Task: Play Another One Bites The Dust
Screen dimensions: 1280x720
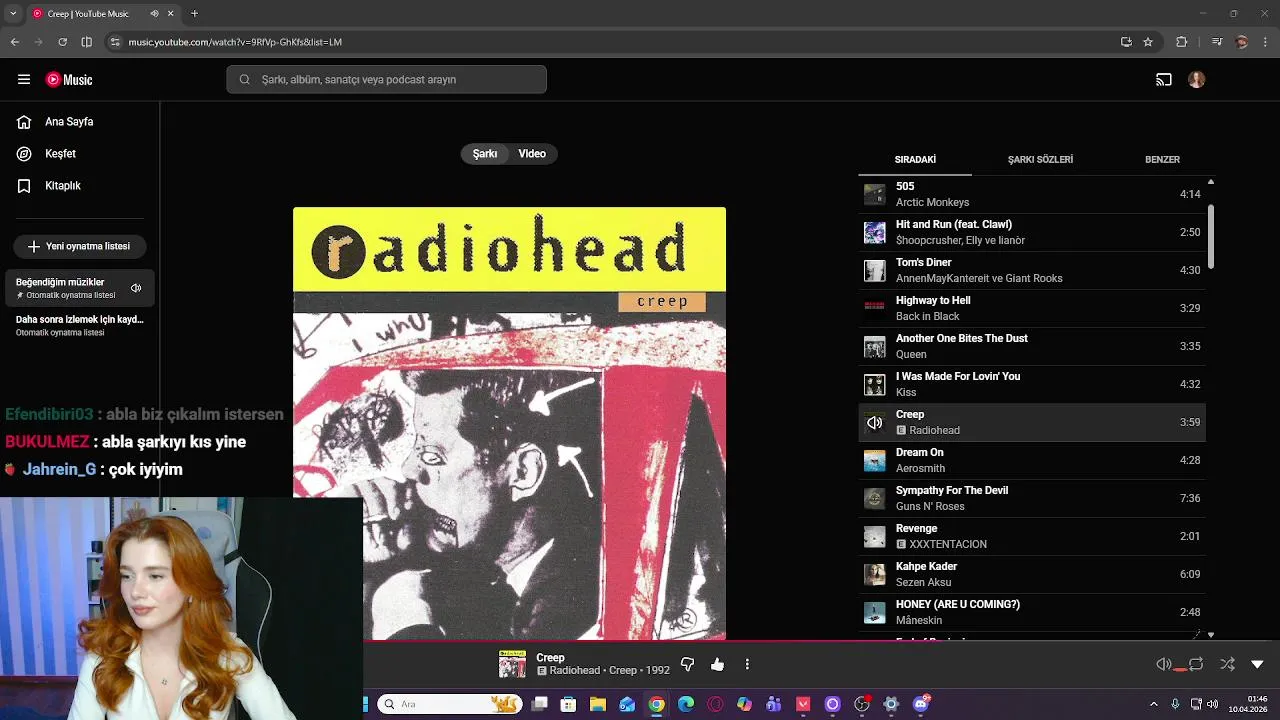Action: 1032,346
